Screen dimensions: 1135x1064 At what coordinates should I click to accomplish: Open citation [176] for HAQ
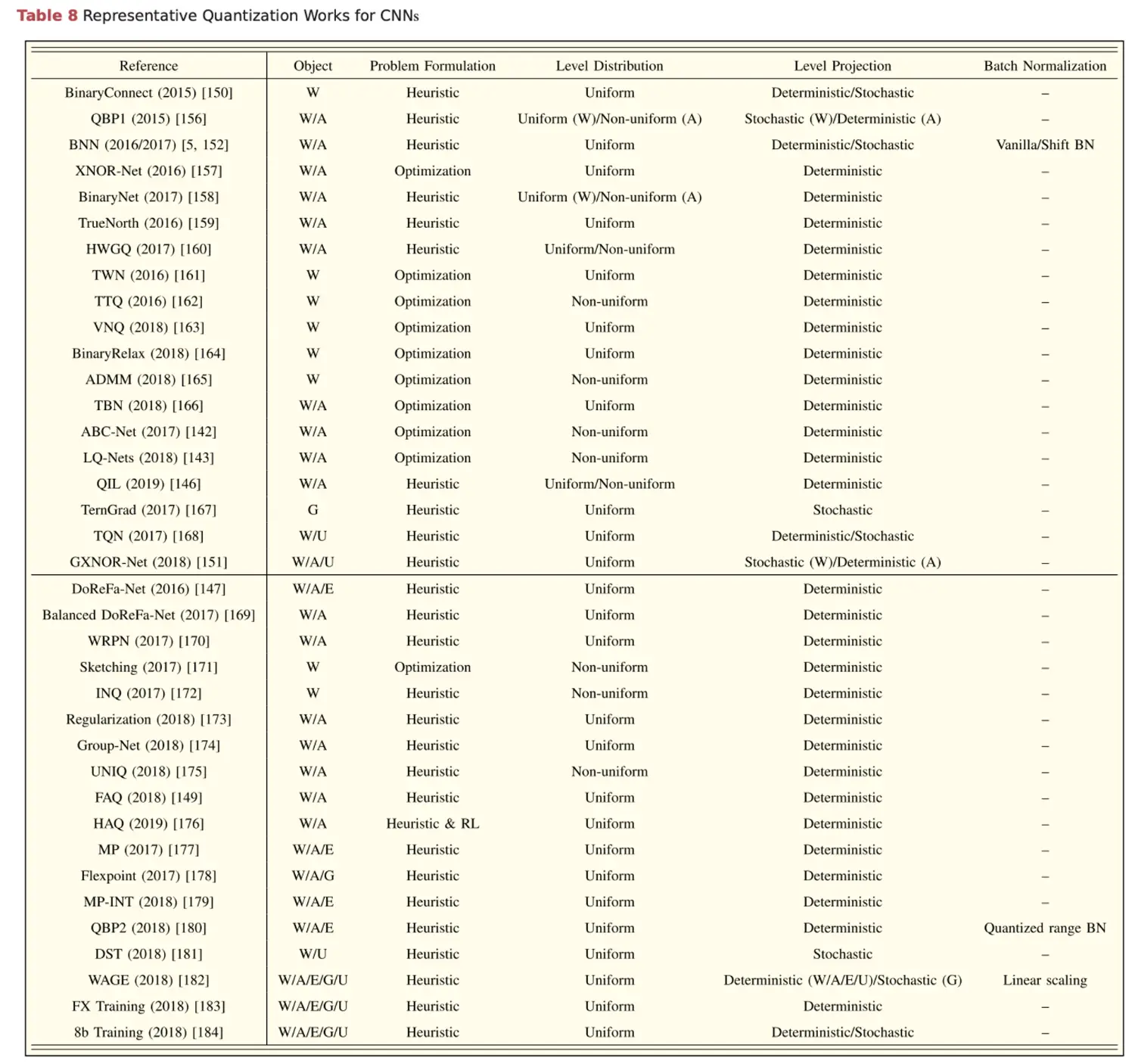(x=188, y=823)
